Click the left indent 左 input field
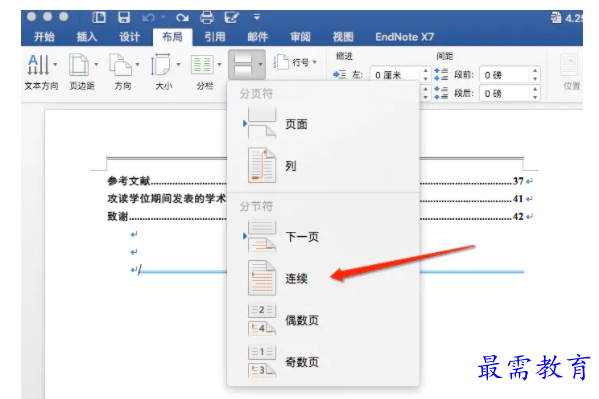This screenshot has width=599, height=399. (396, 75)
